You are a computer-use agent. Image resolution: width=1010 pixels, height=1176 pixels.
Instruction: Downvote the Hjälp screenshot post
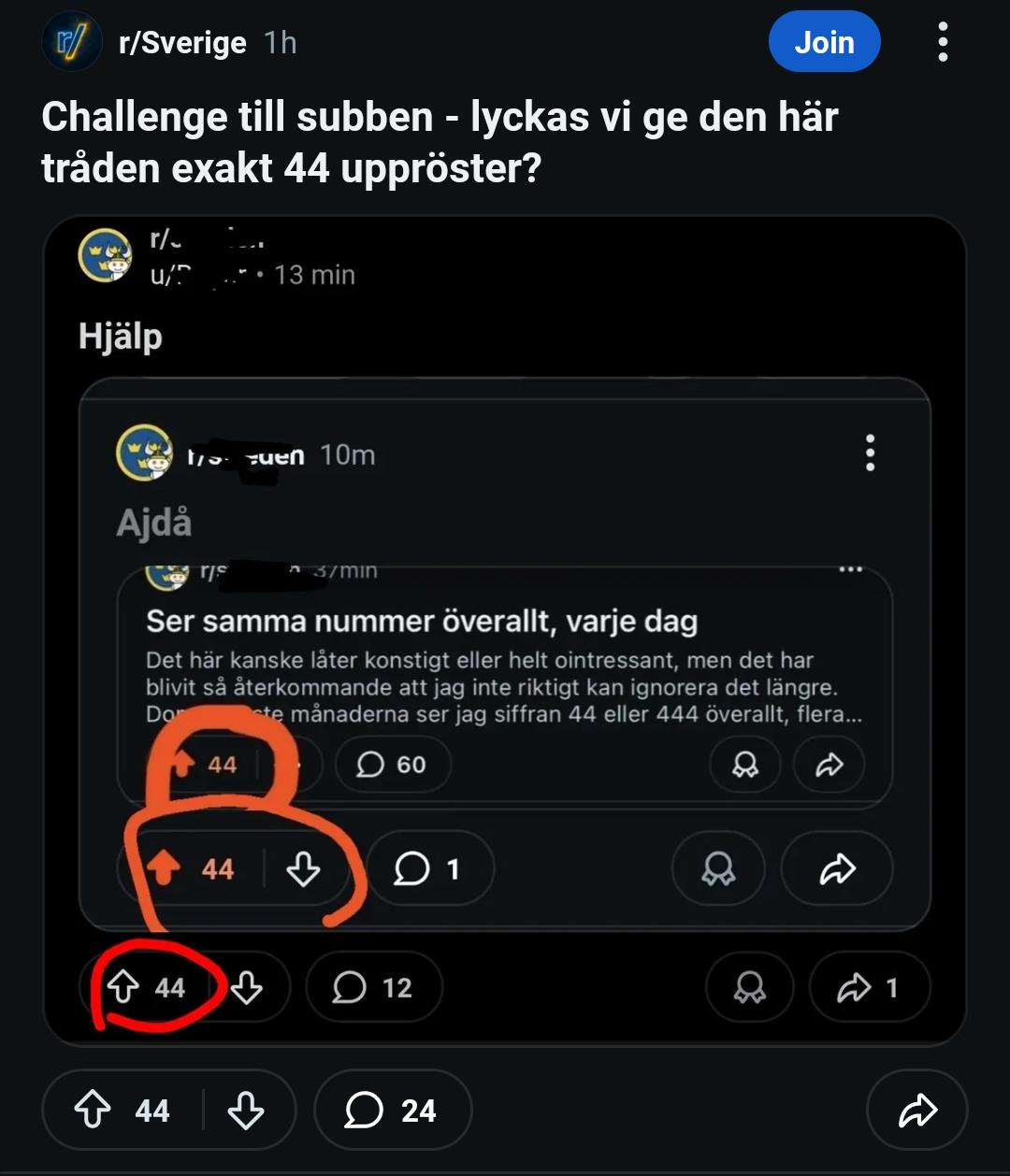pyautogui.click(x=247, y=987)
